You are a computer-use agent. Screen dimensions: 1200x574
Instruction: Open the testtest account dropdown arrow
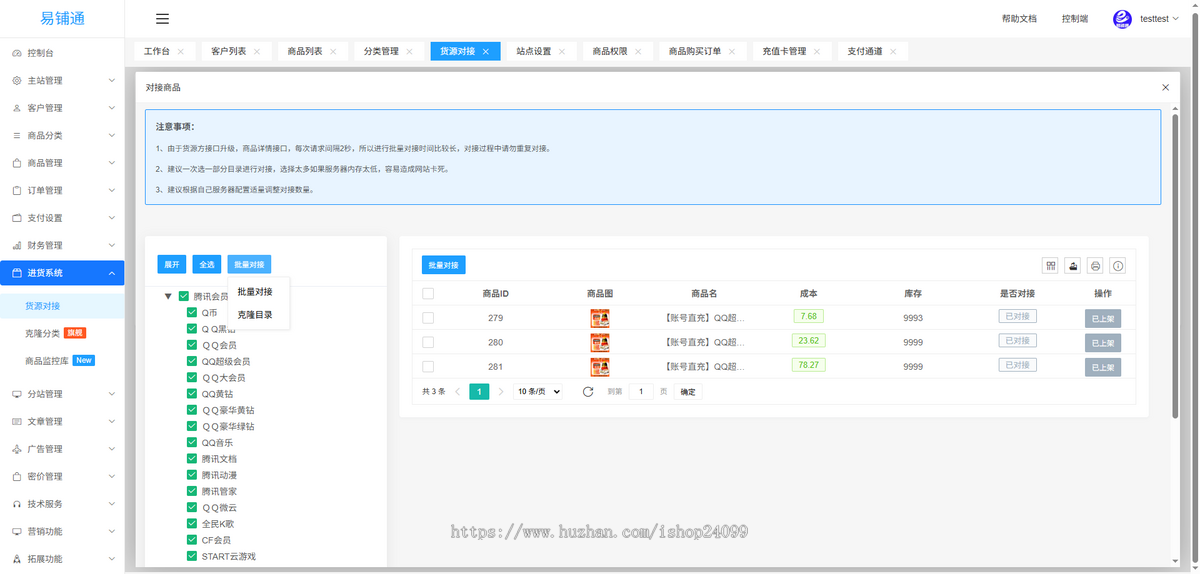(x=1177, y=19)
